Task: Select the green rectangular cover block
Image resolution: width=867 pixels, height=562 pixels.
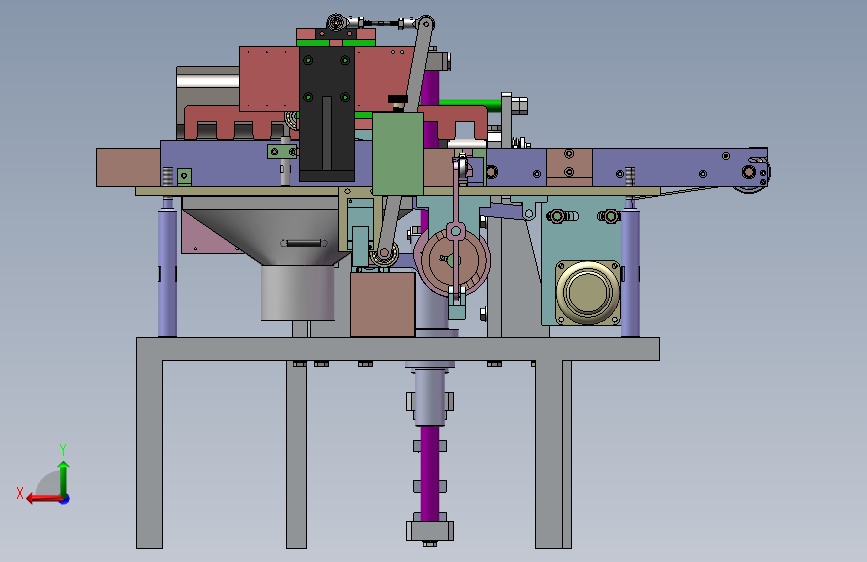Action: click(x=398, y=154)
